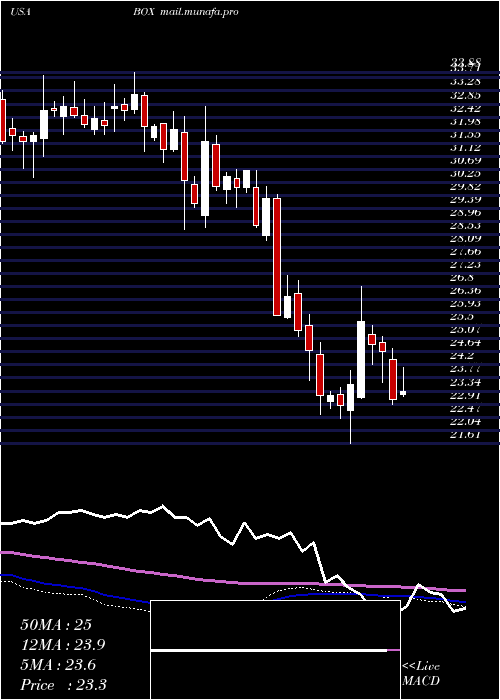Click the <<Live label
Screen dimensions: 500x700
click(x=421, y=667)
